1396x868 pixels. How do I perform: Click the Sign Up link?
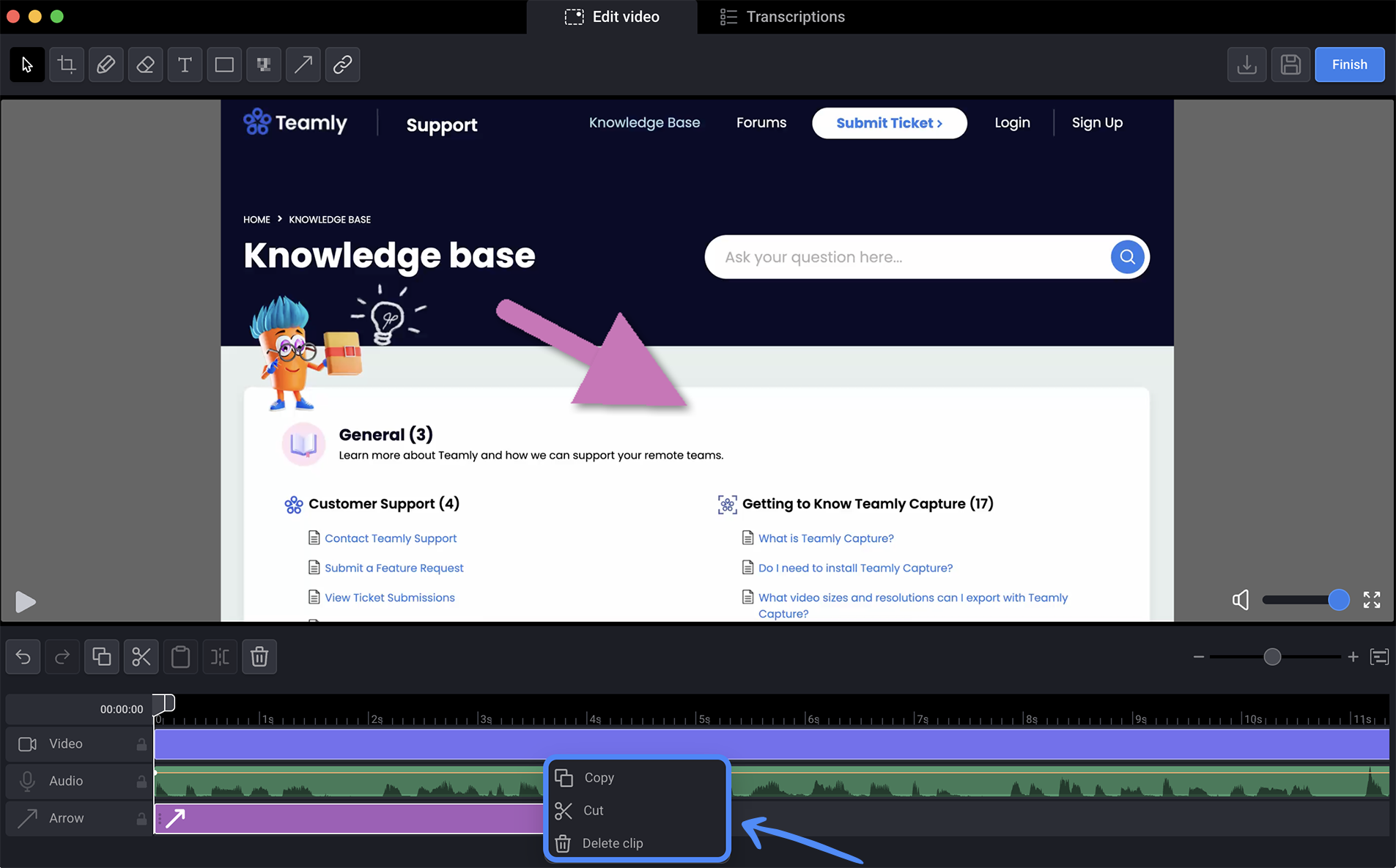point(1097,123)
